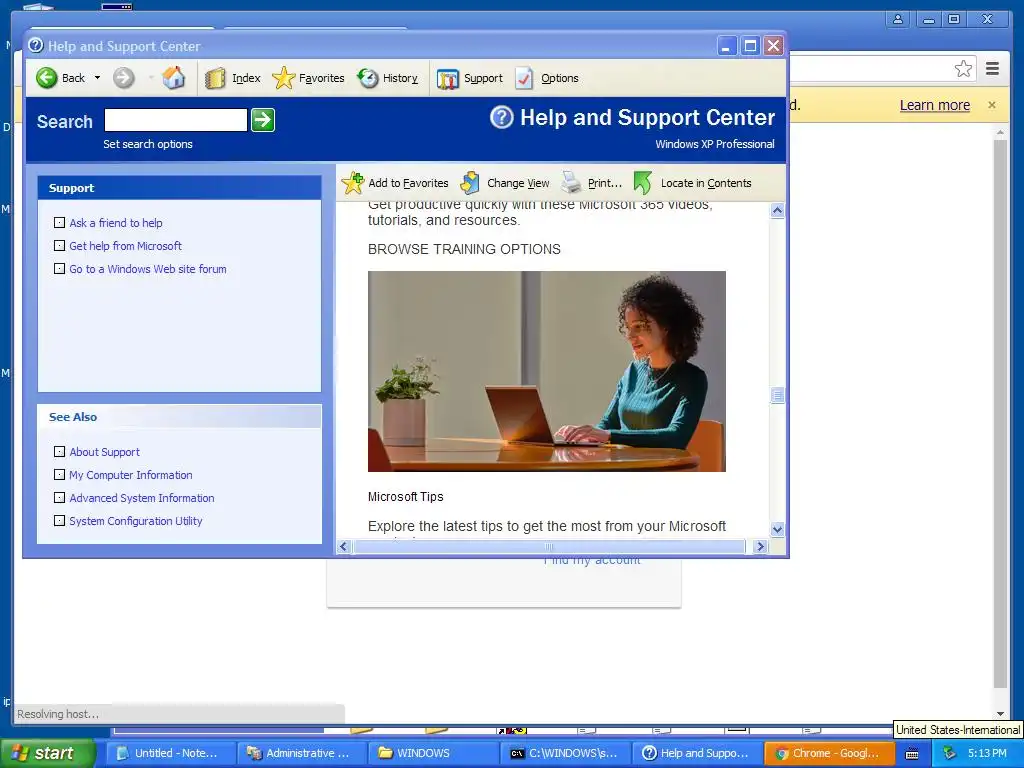This screenshot has width=1024, height=768.
Task: Click bullet box beside System Configuration Utility
Action: pyautogui.click(x=59, y=520)
